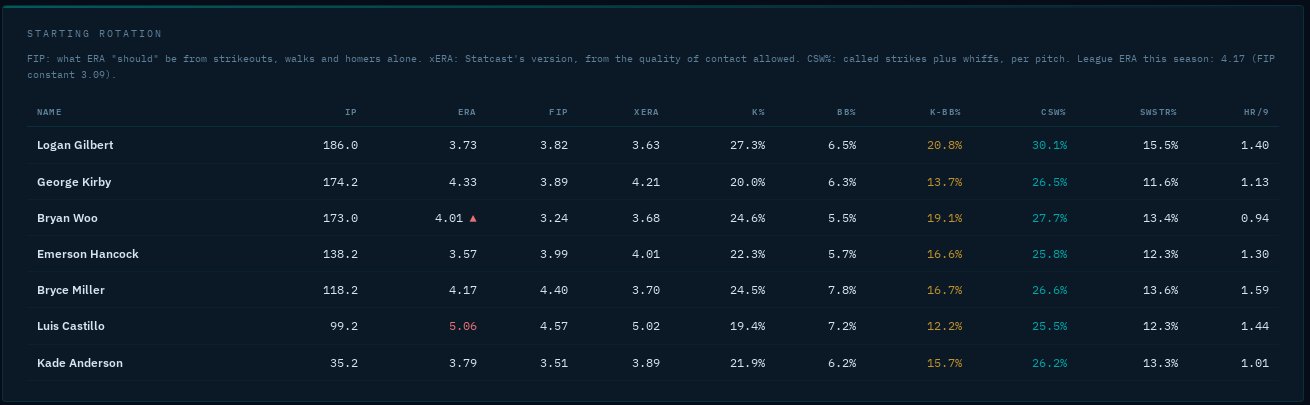Click Bryce Miller's 7.8% BB% value
Viewport: 1310px width, 405px height.
(842, 290)
